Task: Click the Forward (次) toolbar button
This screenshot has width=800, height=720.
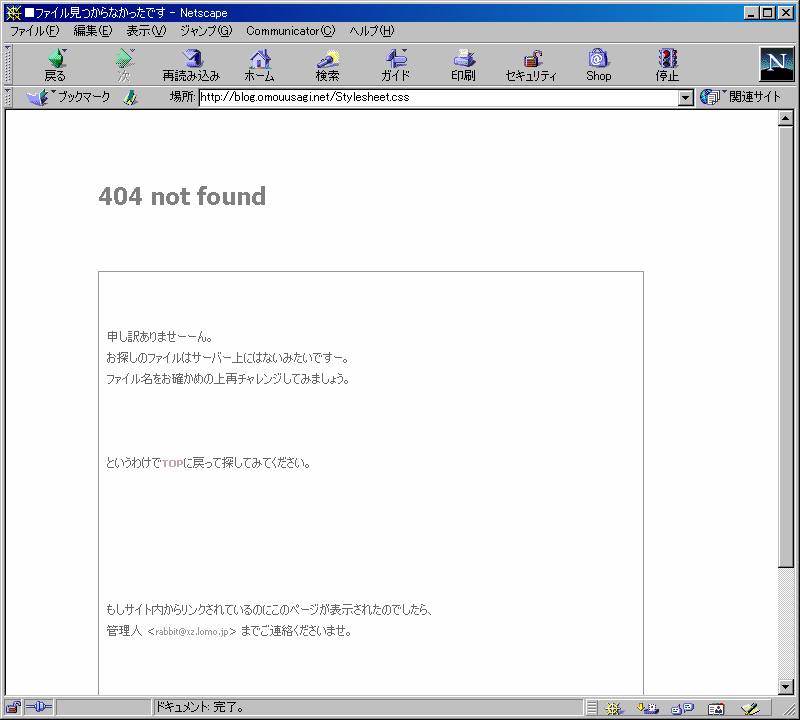Action: point(124,65)
